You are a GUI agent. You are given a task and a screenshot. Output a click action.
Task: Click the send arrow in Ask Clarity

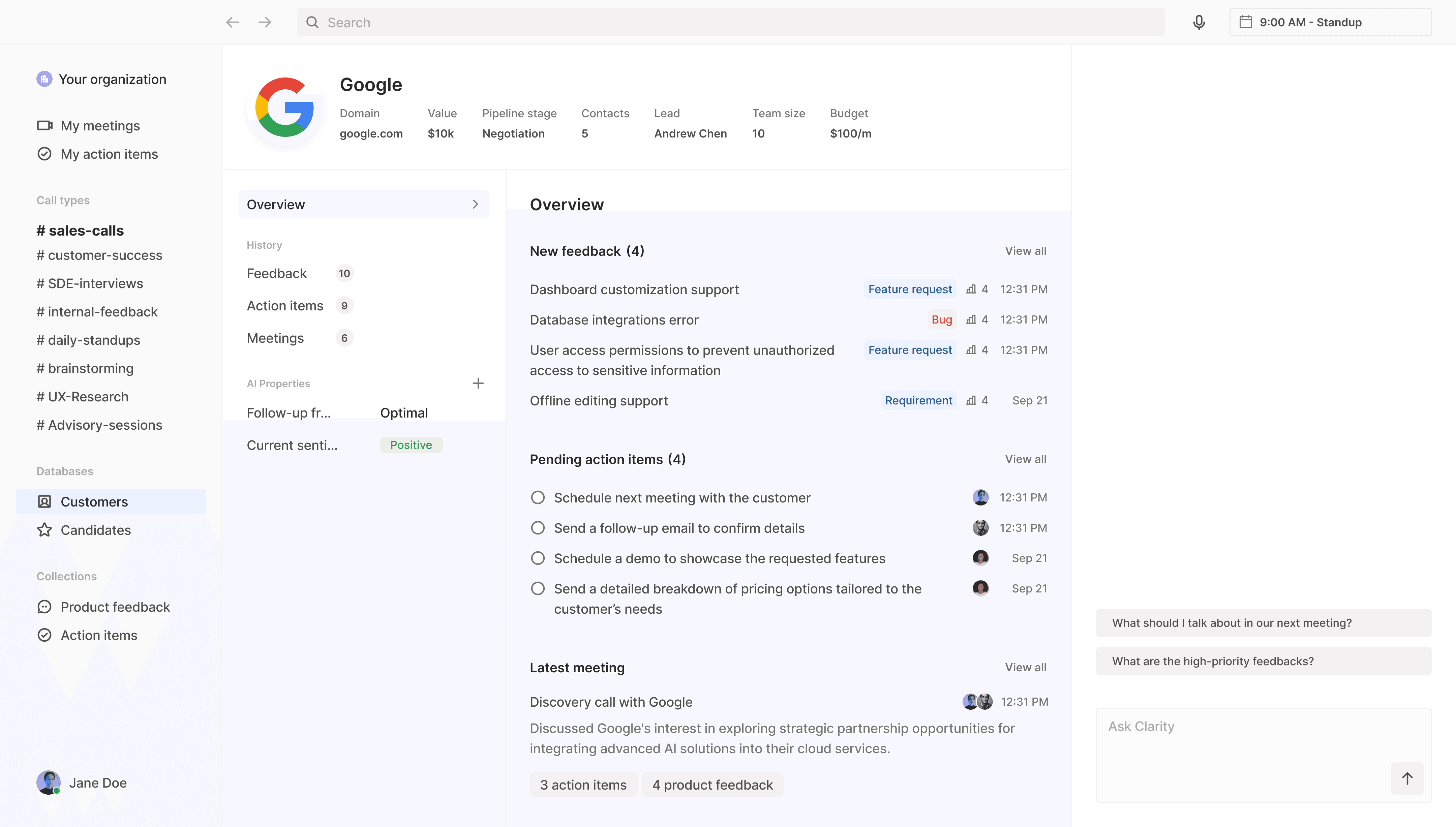(1406, 778)
